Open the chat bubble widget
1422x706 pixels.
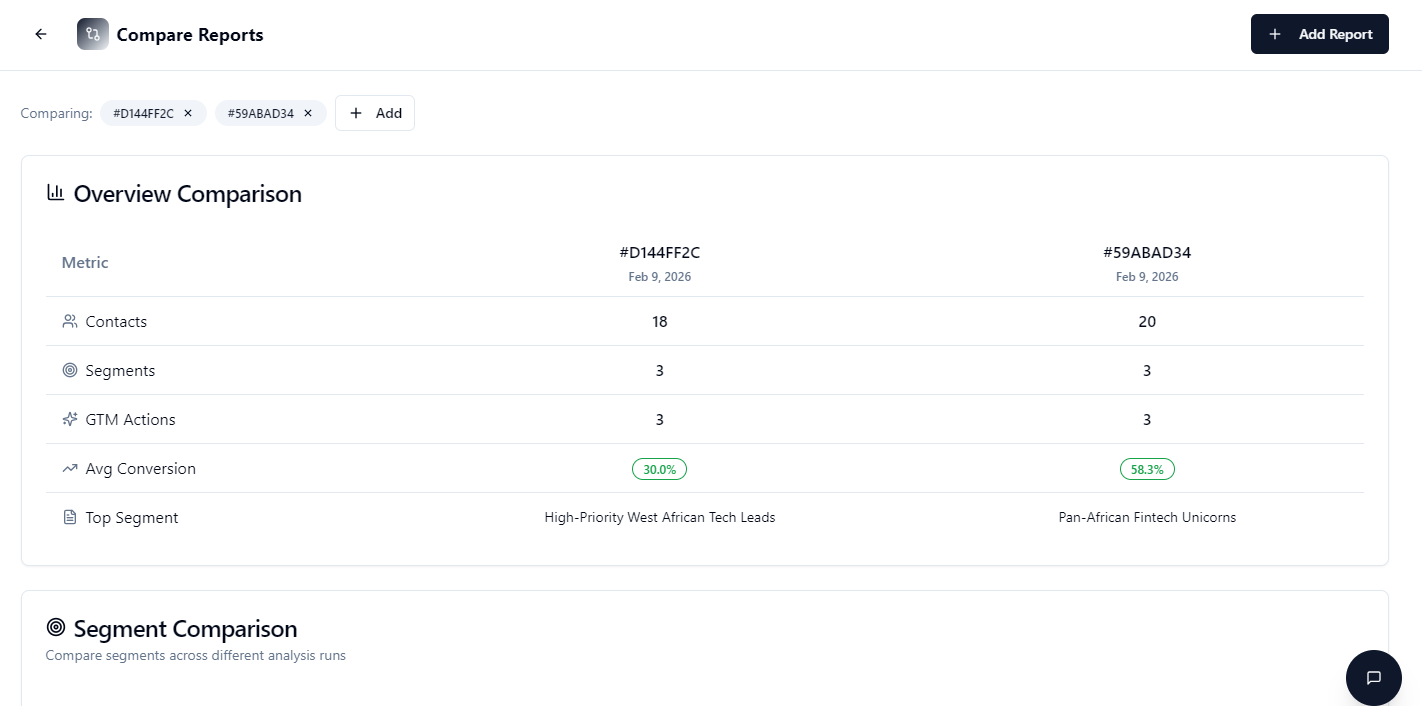1373,677
